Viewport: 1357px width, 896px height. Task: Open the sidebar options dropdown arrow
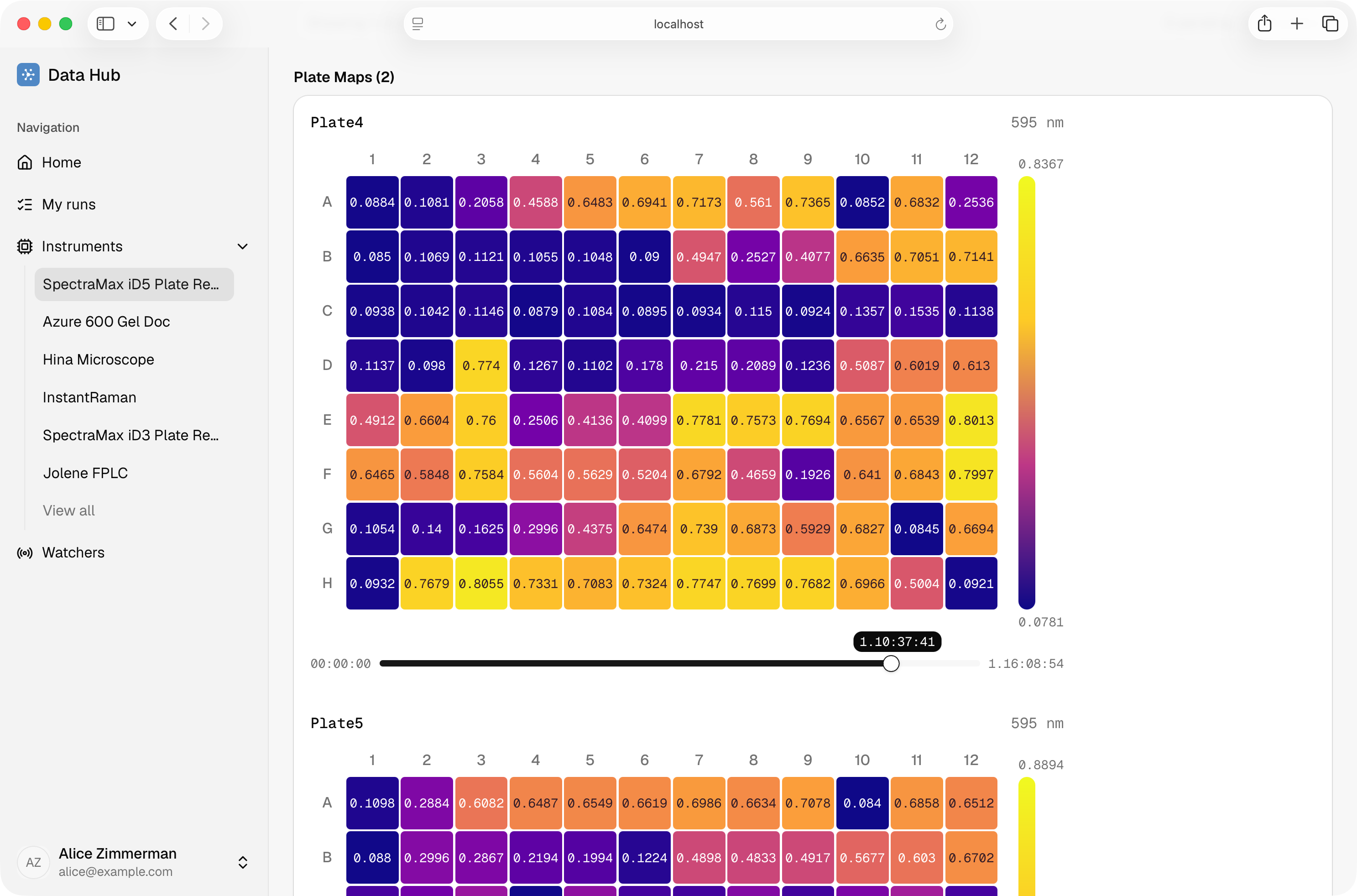coord(132,23)
